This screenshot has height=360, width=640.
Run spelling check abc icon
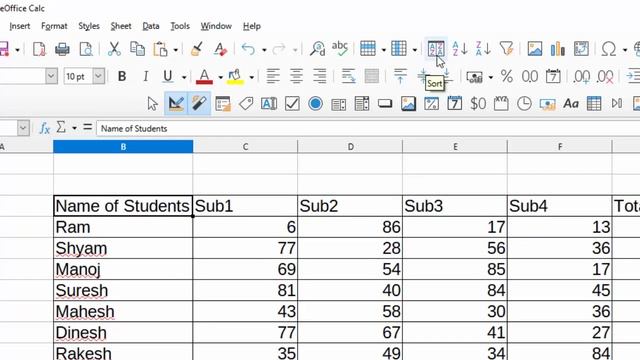click(x=340, y=49)
